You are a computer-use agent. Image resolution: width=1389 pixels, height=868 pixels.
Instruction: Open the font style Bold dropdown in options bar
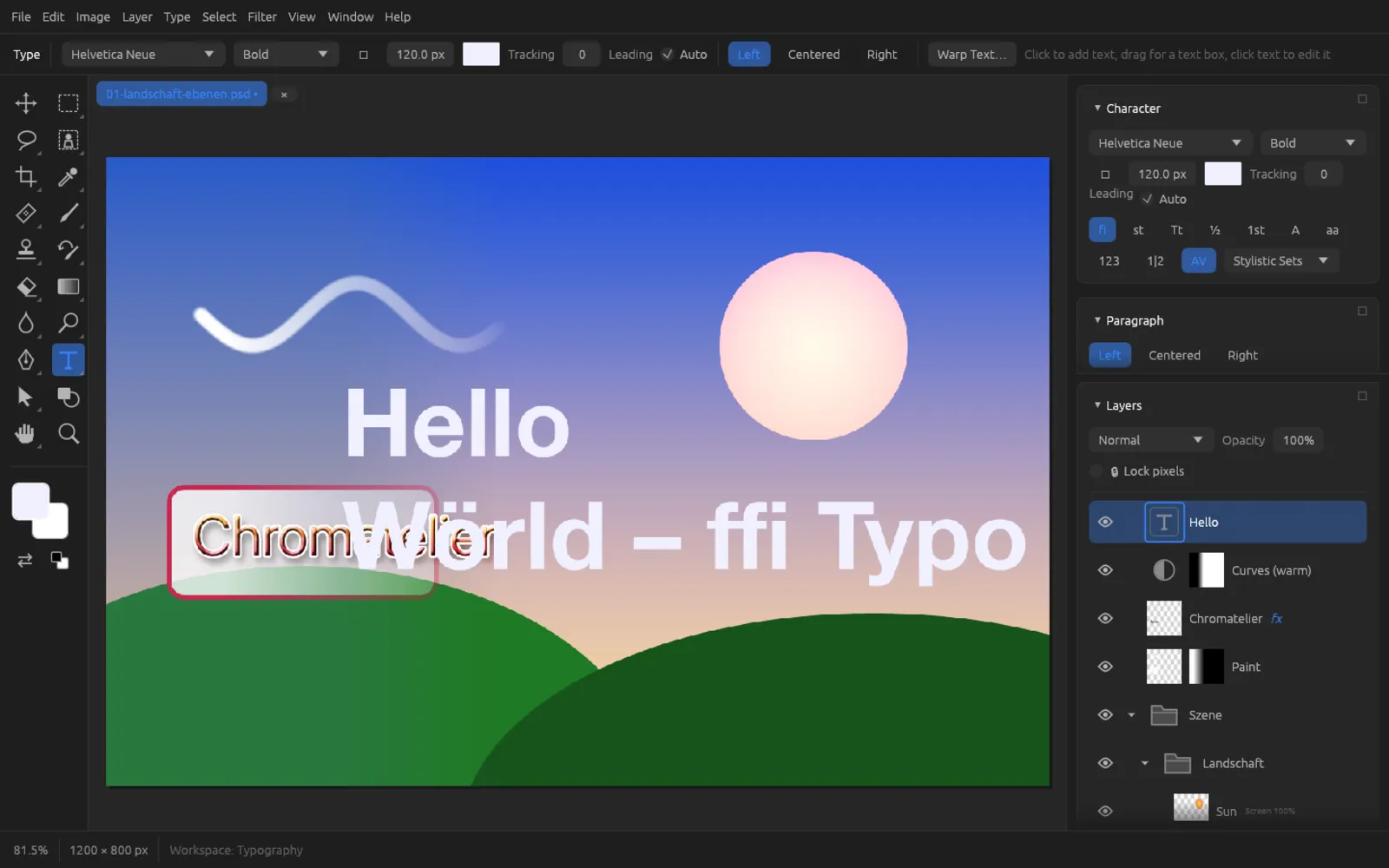coord(286,55)
